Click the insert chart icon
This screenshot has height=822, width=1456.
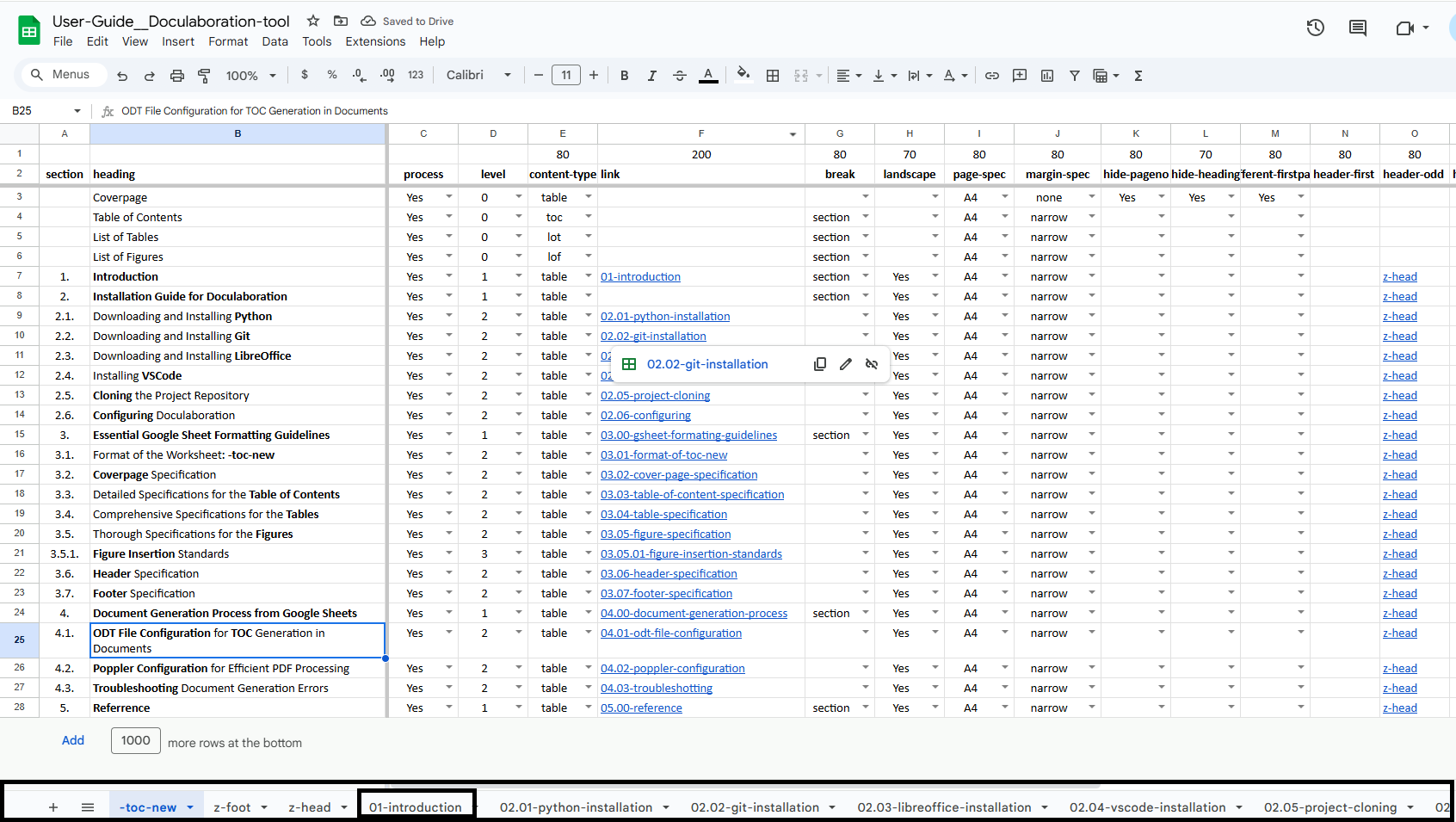1047,76
